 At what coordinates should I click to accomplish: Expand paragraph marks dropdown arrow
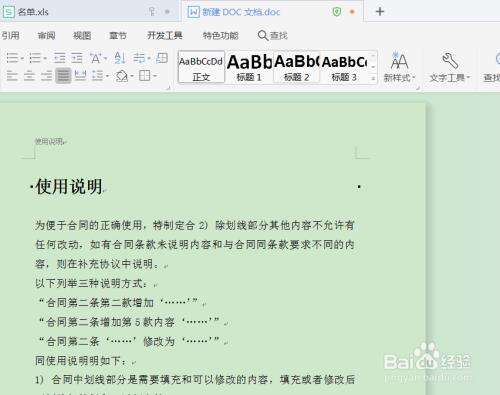pyautogui.click(x=149, y=59)
